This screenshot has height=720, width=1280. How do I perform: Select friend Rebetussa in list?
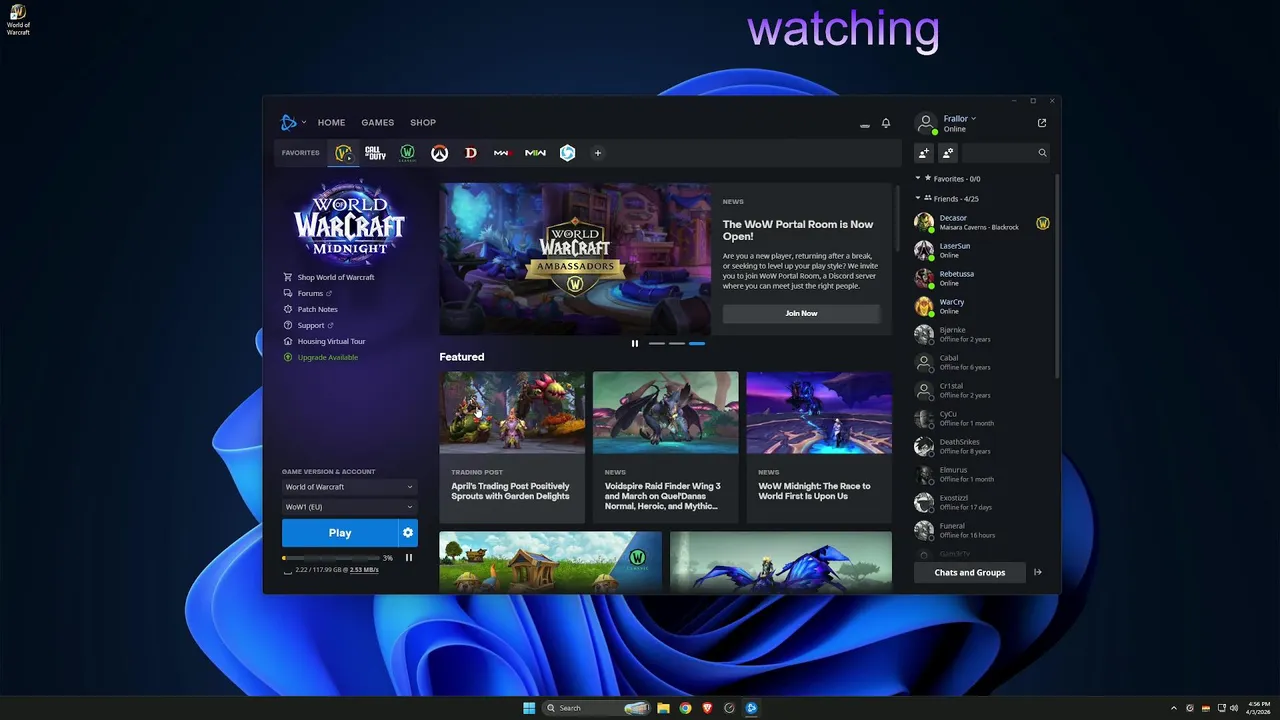pos(982,278)
